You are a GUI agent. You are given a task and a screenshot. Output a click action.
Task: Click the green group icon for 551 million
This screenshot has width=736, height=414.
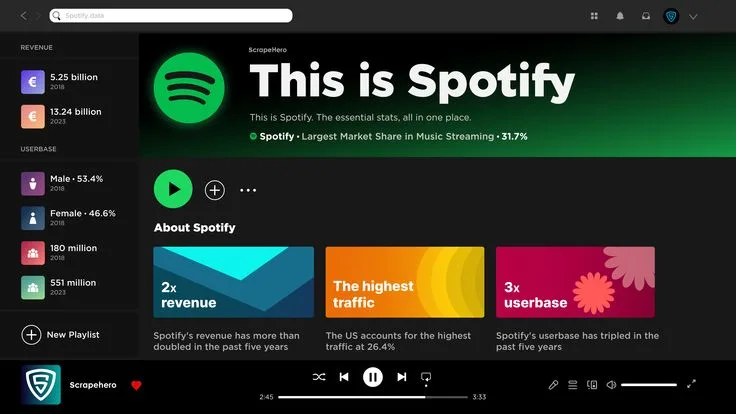coord(33,288)
